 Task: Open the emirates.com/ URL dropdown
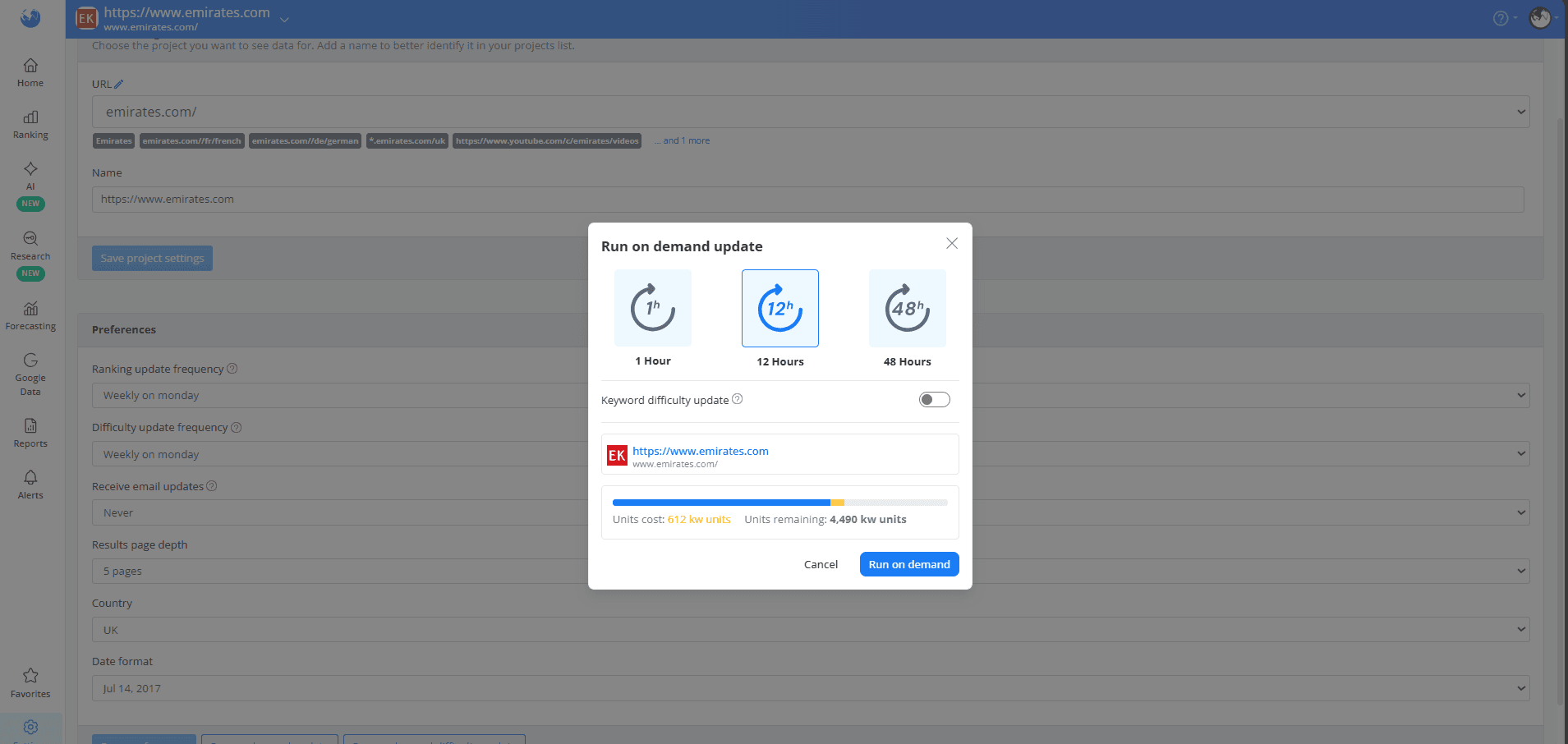coord(811,112)
